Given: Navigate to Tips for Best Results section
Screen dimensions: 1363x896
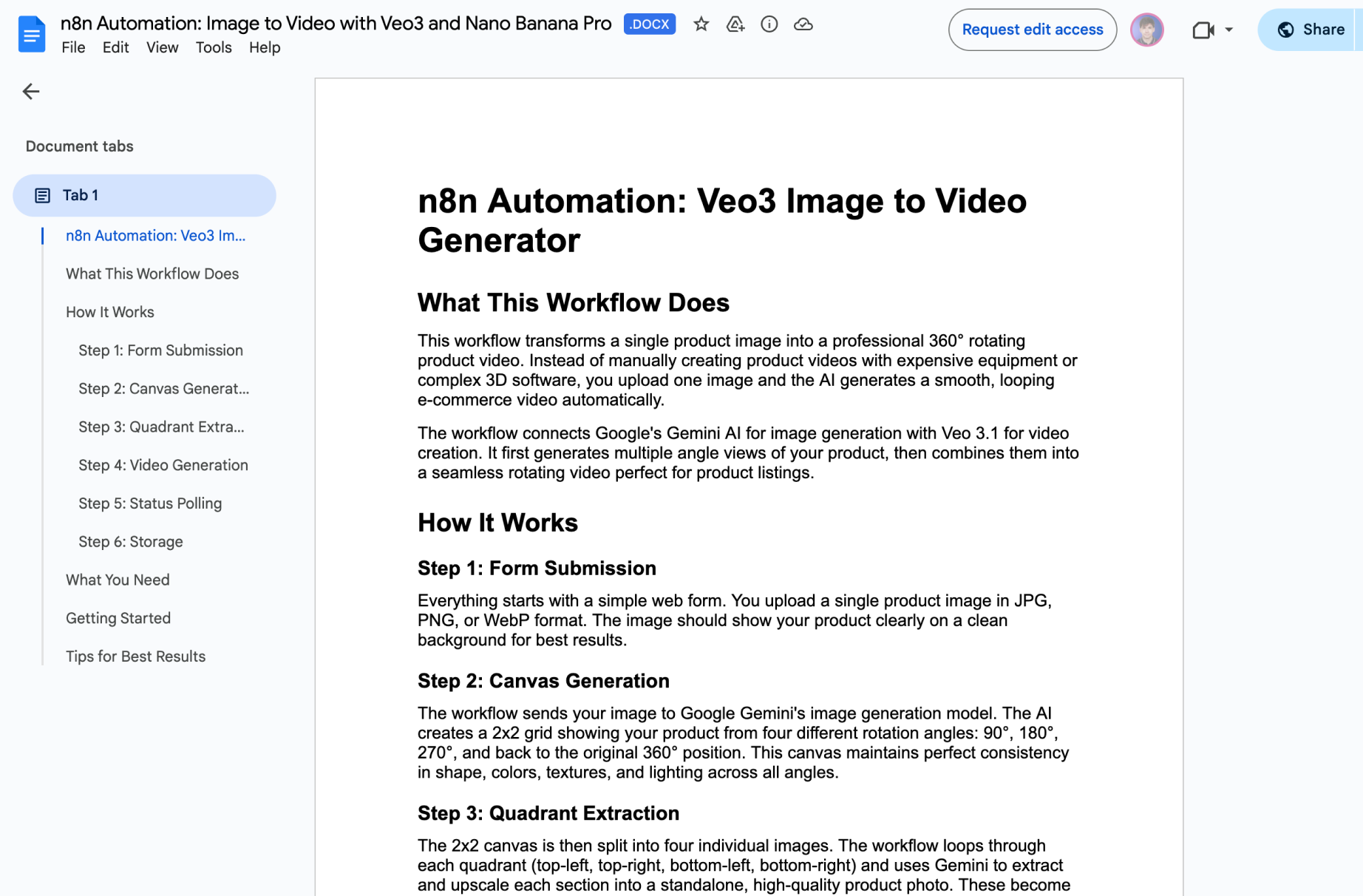Looking at the screenshot, I should (135, 656).
